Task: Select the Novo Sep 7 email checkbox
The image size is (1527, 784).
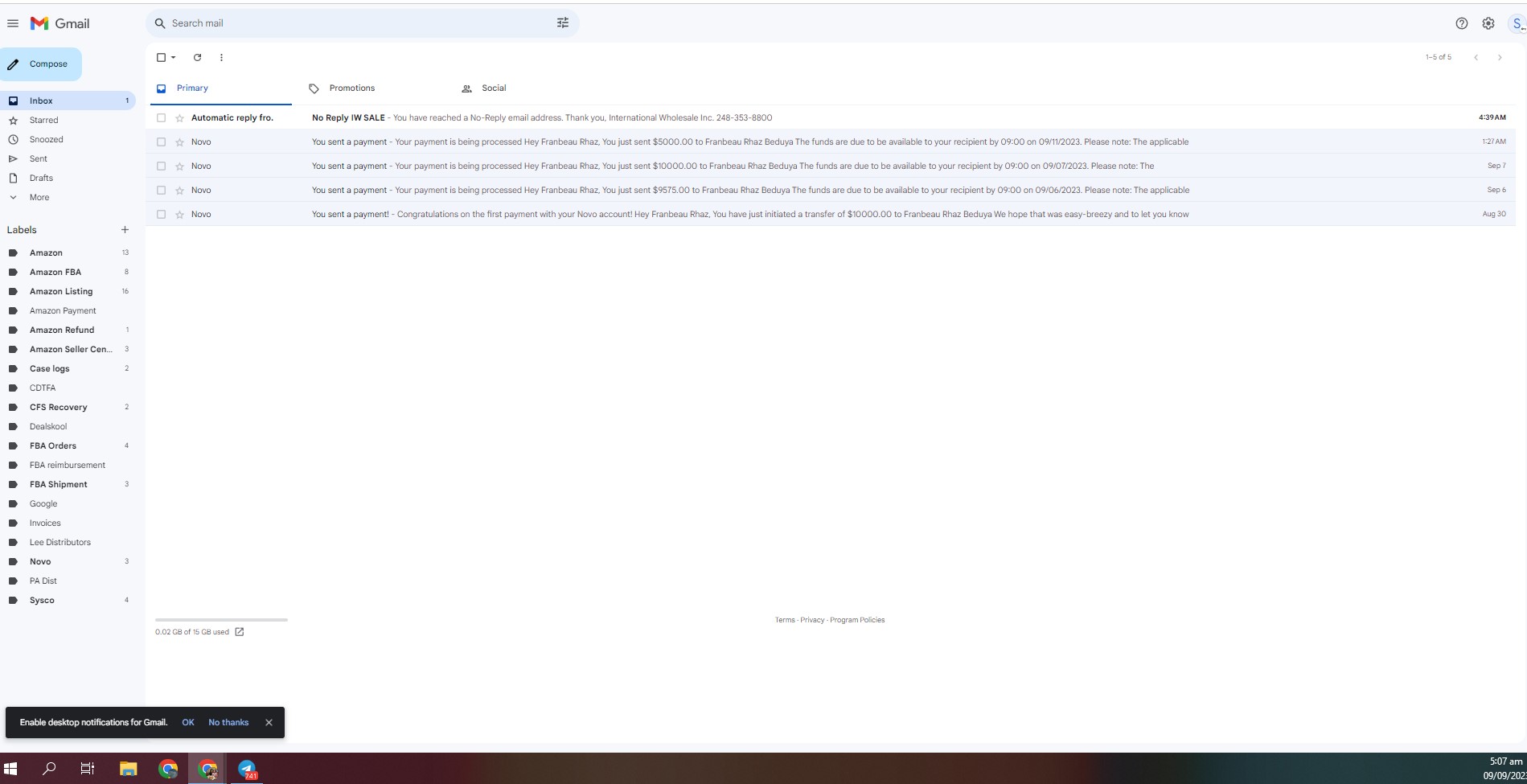Action: pyautogui.click(x=161, y=166)
